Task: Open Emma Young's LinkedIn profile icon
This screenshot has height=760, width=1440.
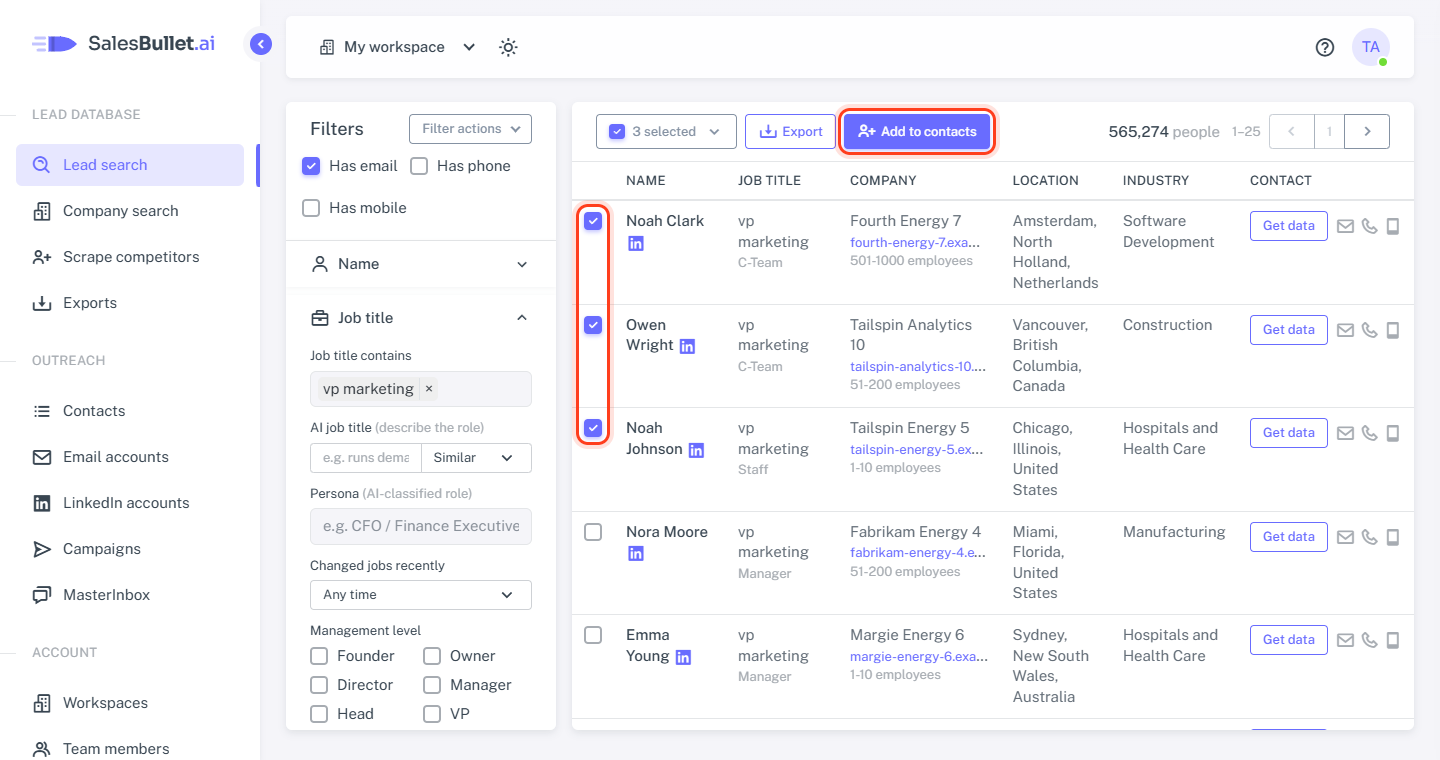Action: click(x=683, y=657)
